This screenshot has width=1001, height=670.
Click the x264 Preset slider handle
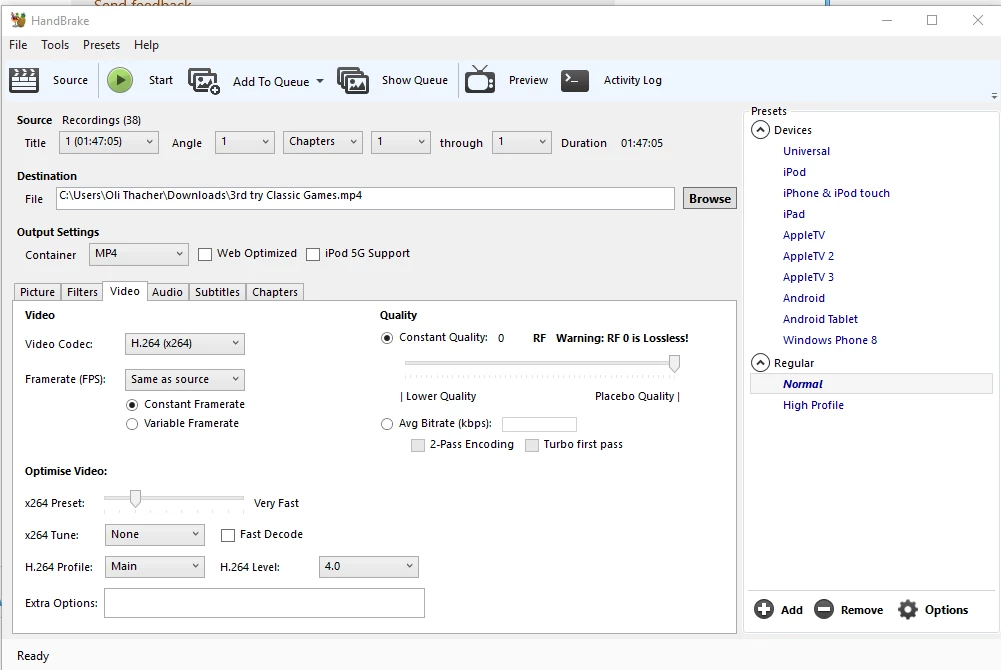coord(135,498)
